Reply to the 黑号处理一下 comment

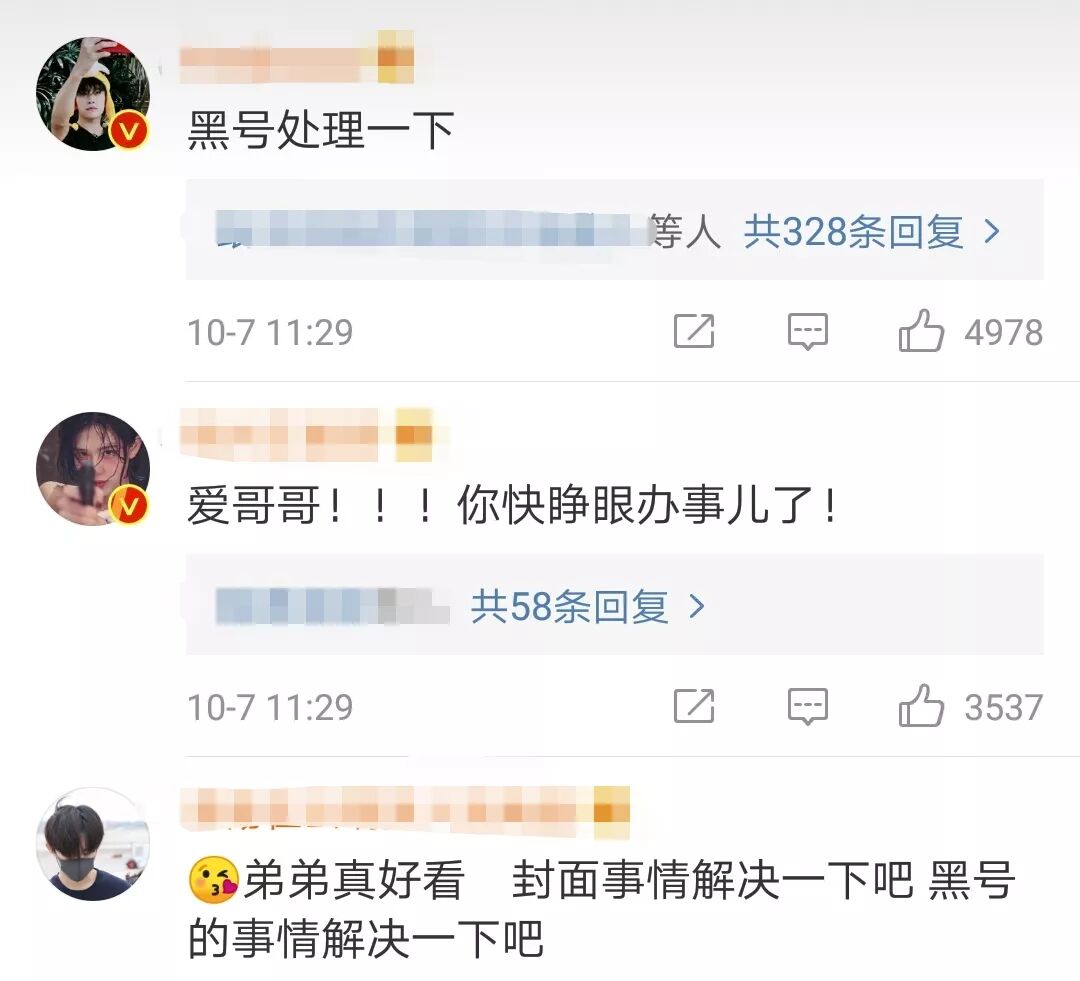tap(807, 331)
